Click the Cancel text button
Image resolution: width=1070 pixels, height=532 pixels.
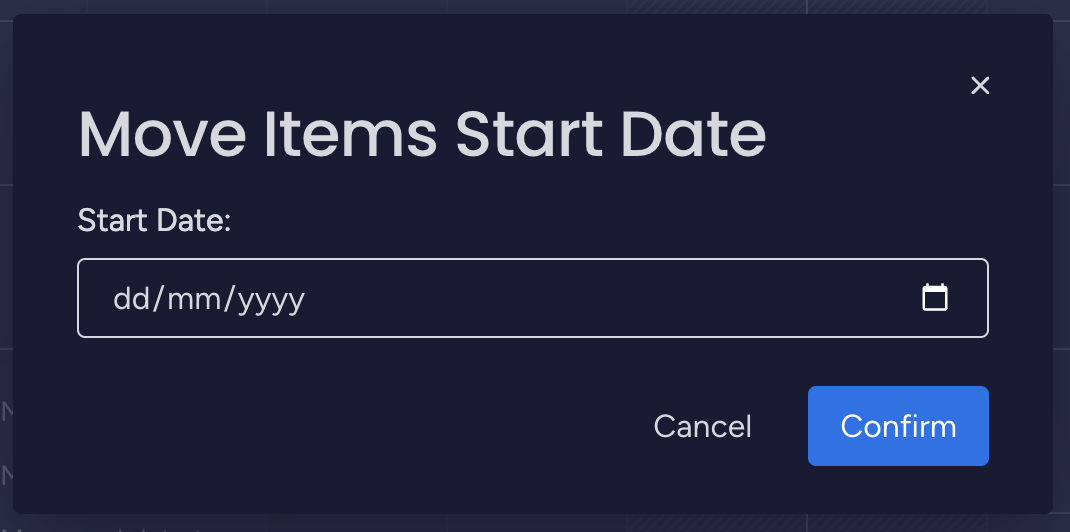point(702,426)
